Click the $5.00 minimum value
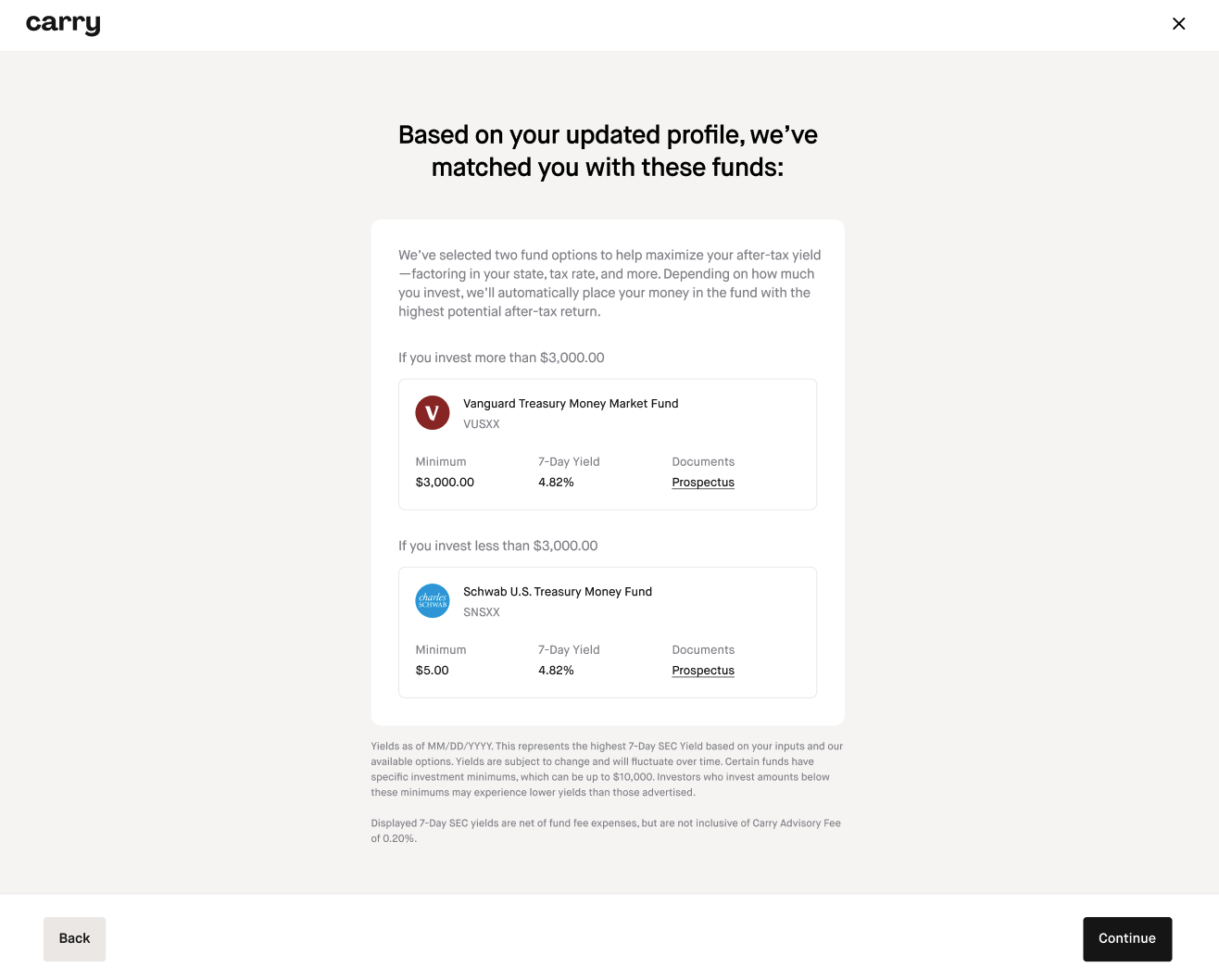 click(433, 671)
